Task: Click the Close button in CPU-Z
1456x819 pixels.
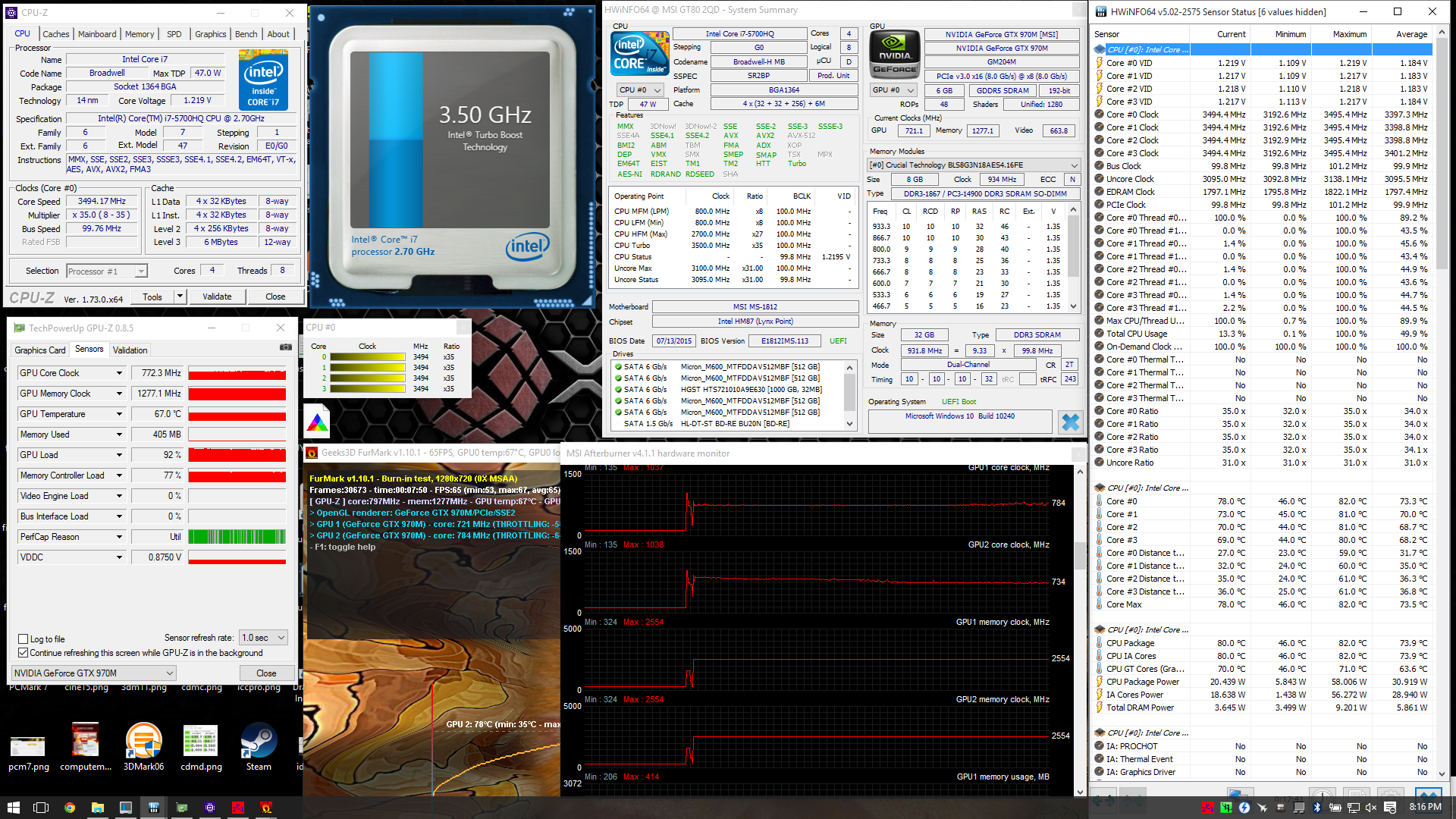Action: tap(275, 297)
